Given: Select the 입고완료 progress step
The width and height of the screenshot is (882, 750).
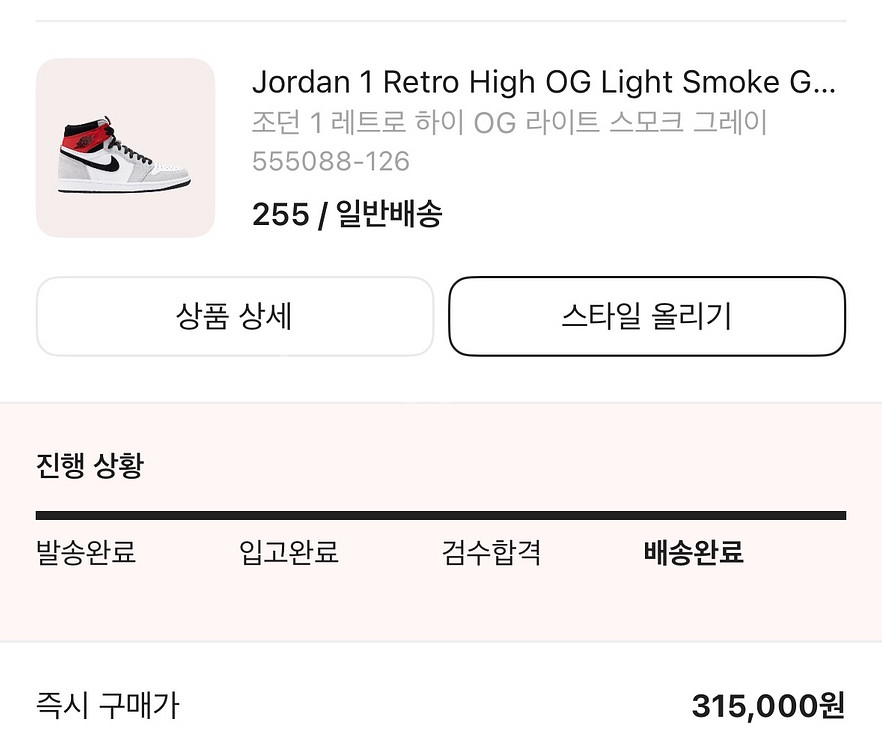Looking at the screenshot, I should (289, 552).
